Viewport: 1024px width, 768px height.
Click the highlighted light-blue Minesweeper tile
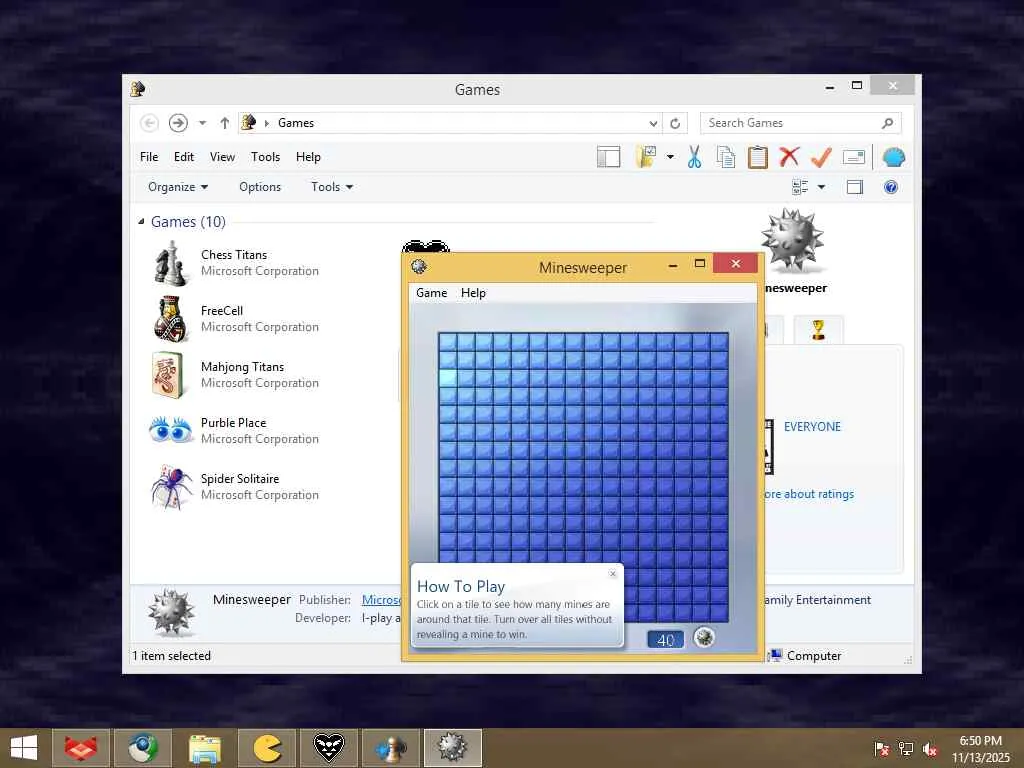coord(448,377)
